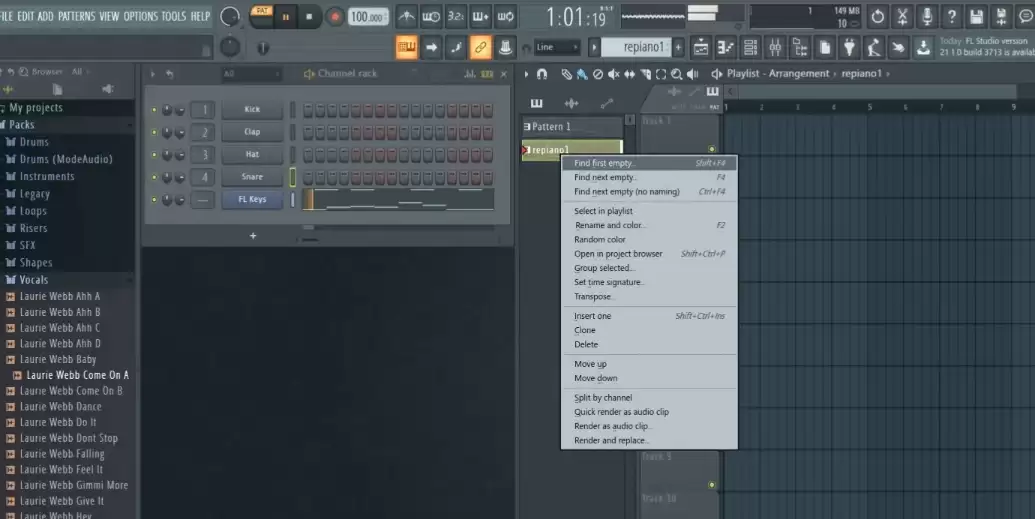1035x519 pixels.
Task: Select the playlist mute tool
Action: coord(613,74)
